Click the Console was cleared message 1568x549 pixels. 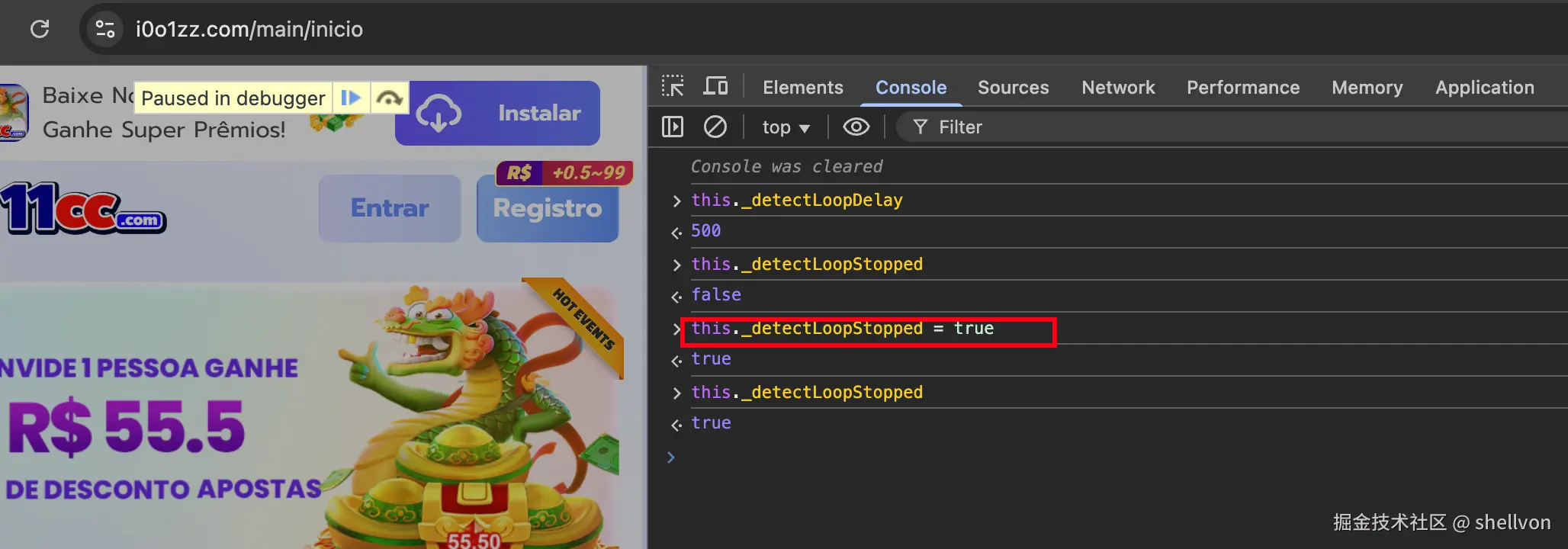[x=786, y=166]
